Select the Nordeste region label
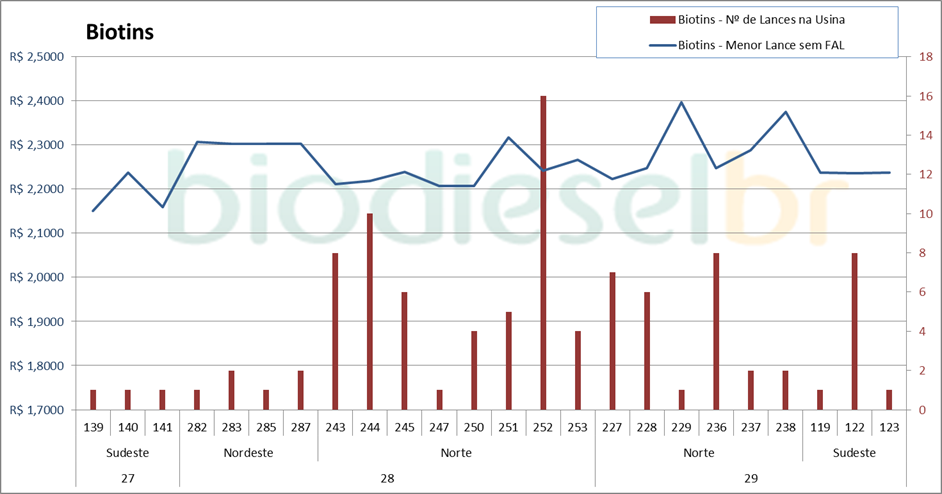 point(249,452)
